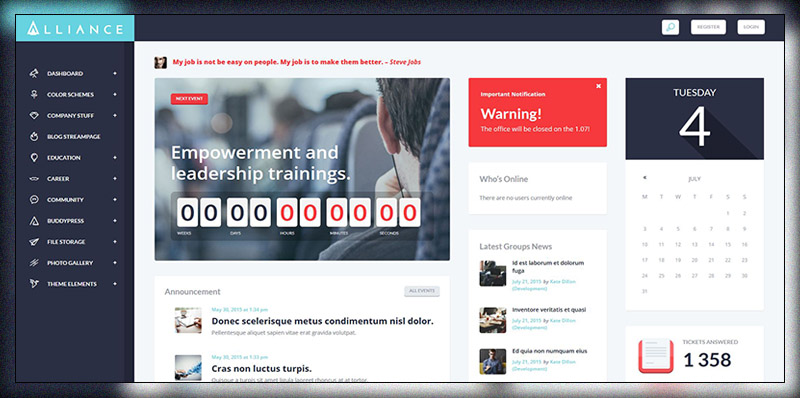Click the Community chat icon

(34, 200)
